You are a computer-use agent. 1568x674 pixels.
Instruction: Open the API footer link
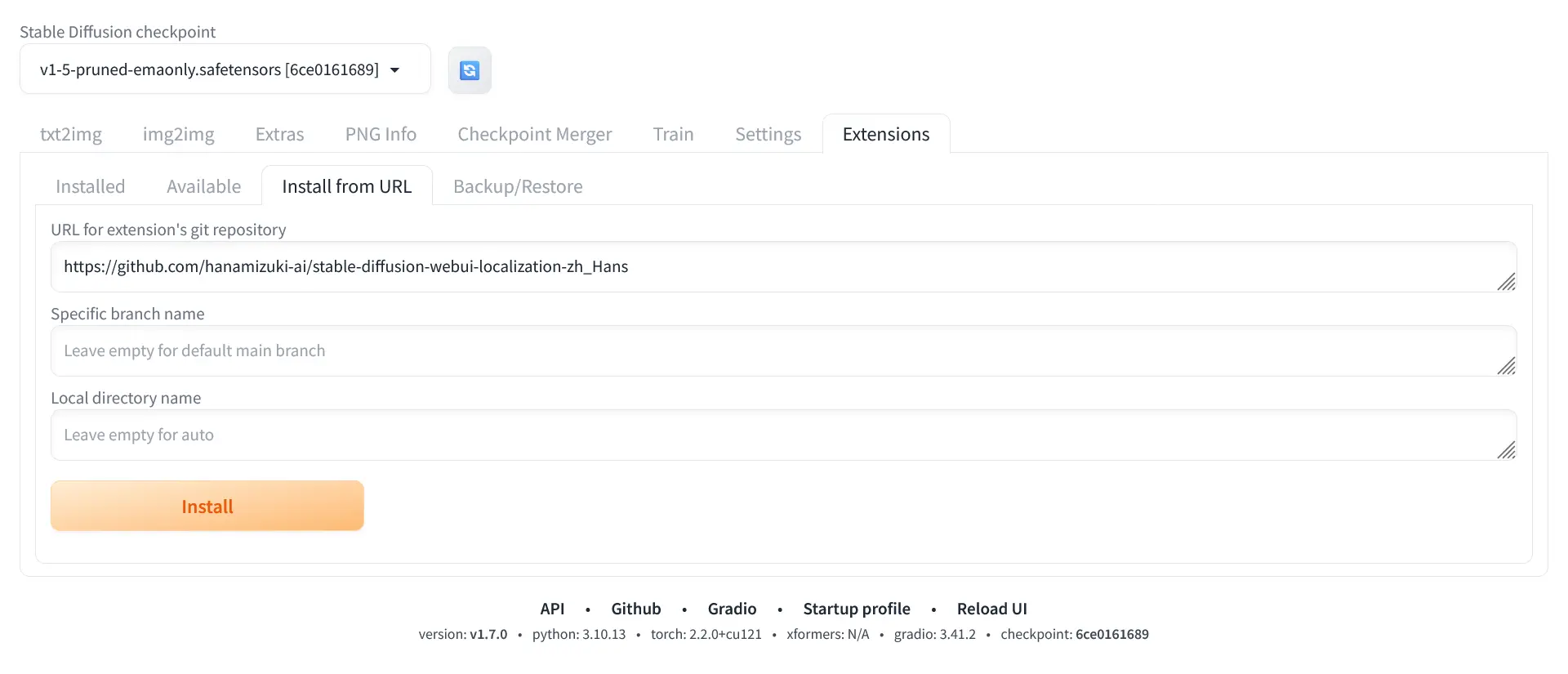tap(552, 609)
